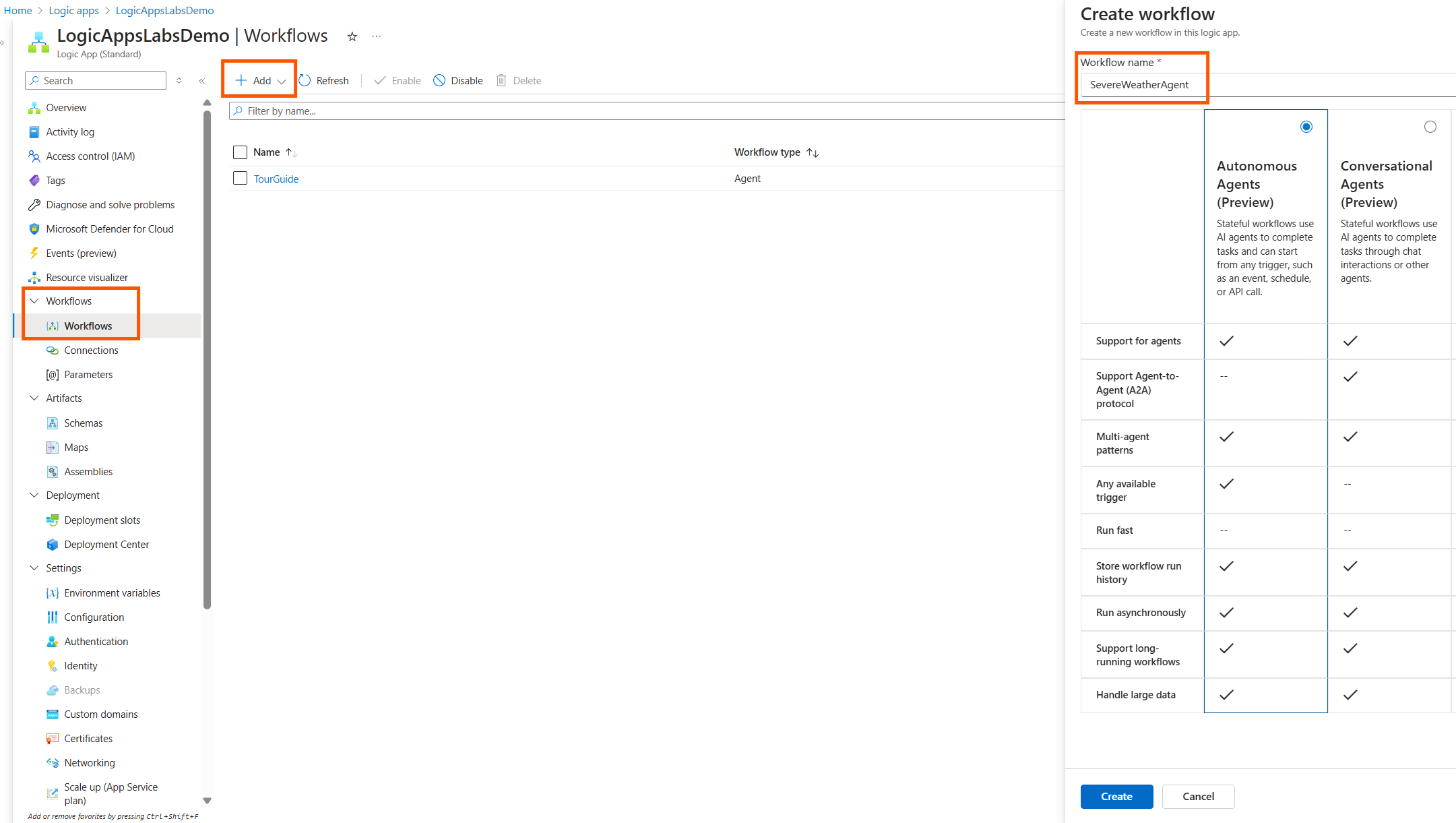Open the TourGuide workflow link
The height and width of the screenshot is (823, 1456).
click(276, 178)
